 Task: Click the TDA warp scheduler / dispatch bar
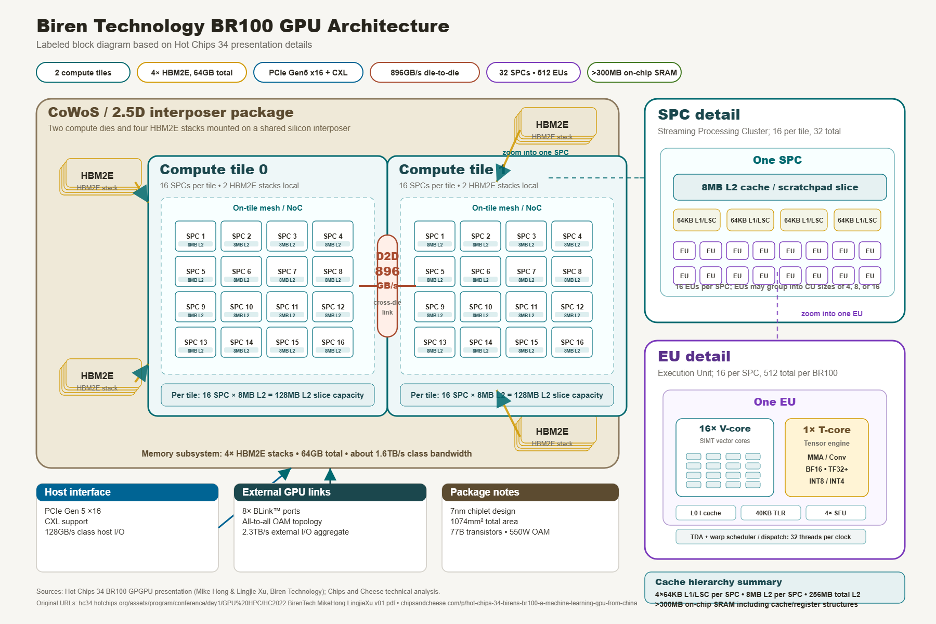point(770,536)
